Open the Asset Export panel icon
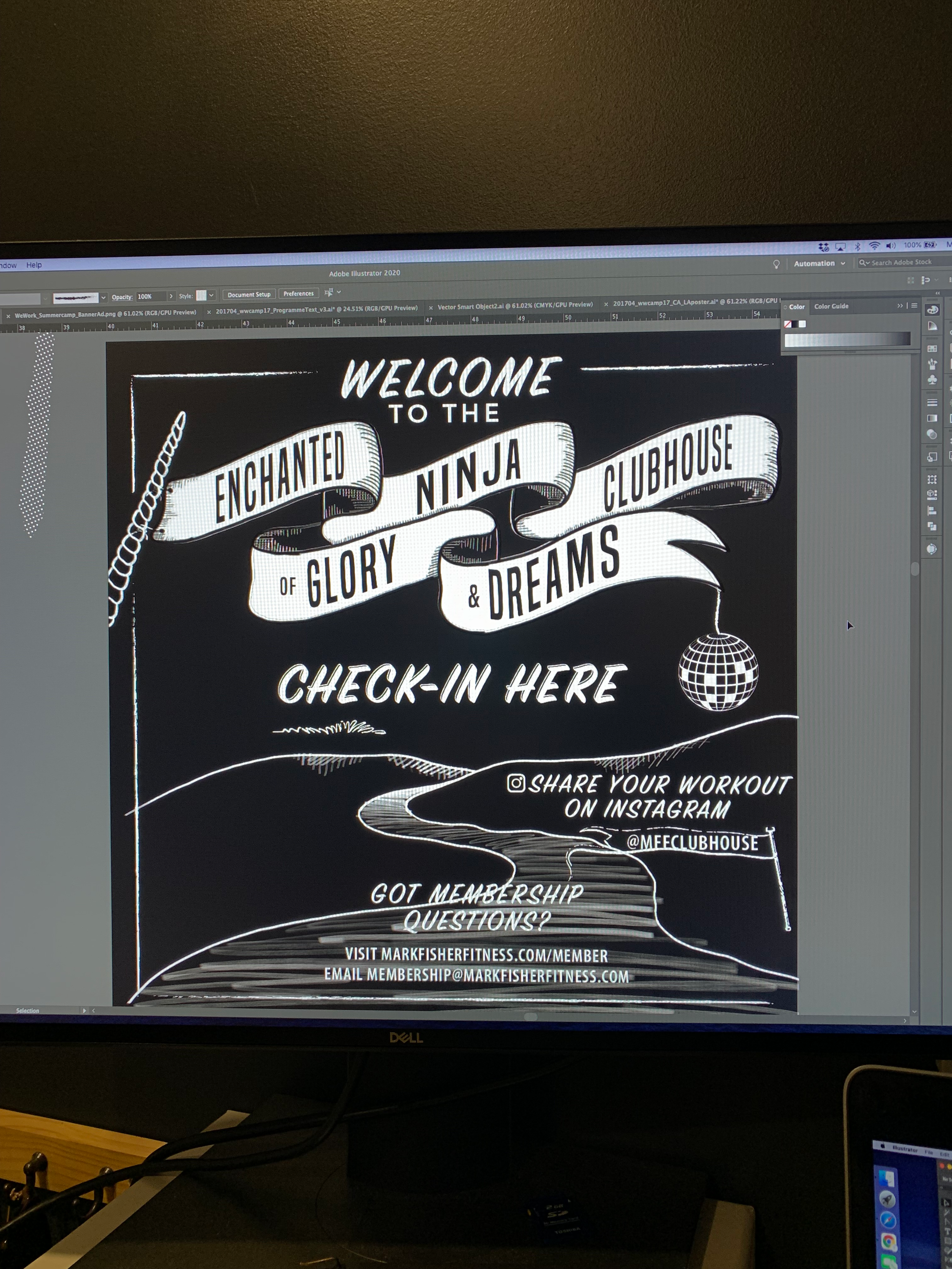Image resolution: width=952 pixels, height=1269 pixels. [933, 457]
